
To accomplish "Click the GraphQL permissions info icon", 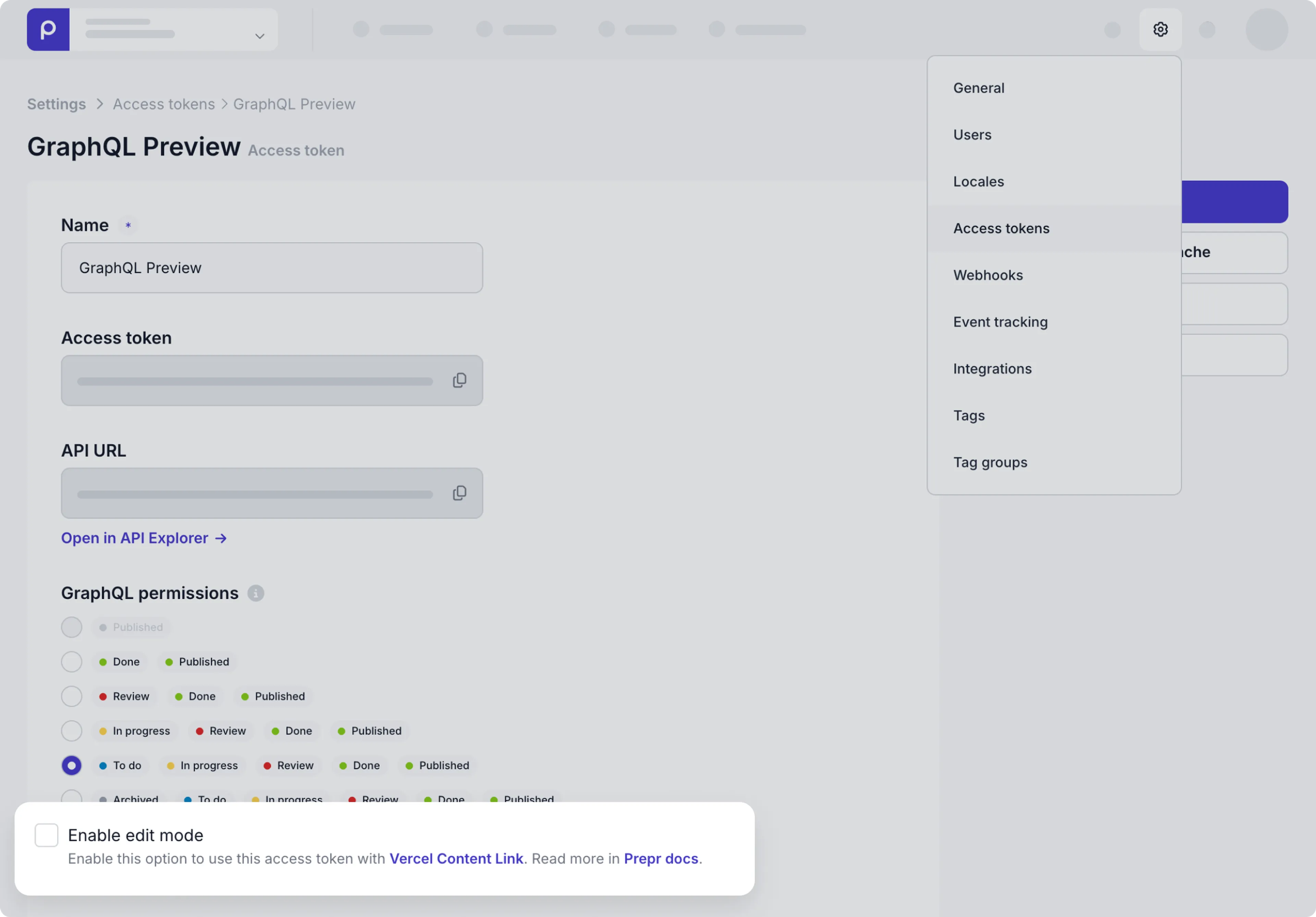I will pos(256,593).
